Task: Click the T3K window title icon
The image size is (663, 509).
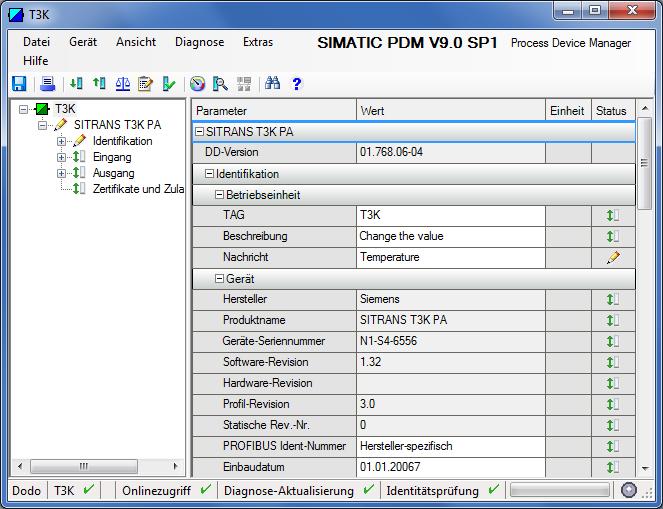Action: tap(16, 15)
